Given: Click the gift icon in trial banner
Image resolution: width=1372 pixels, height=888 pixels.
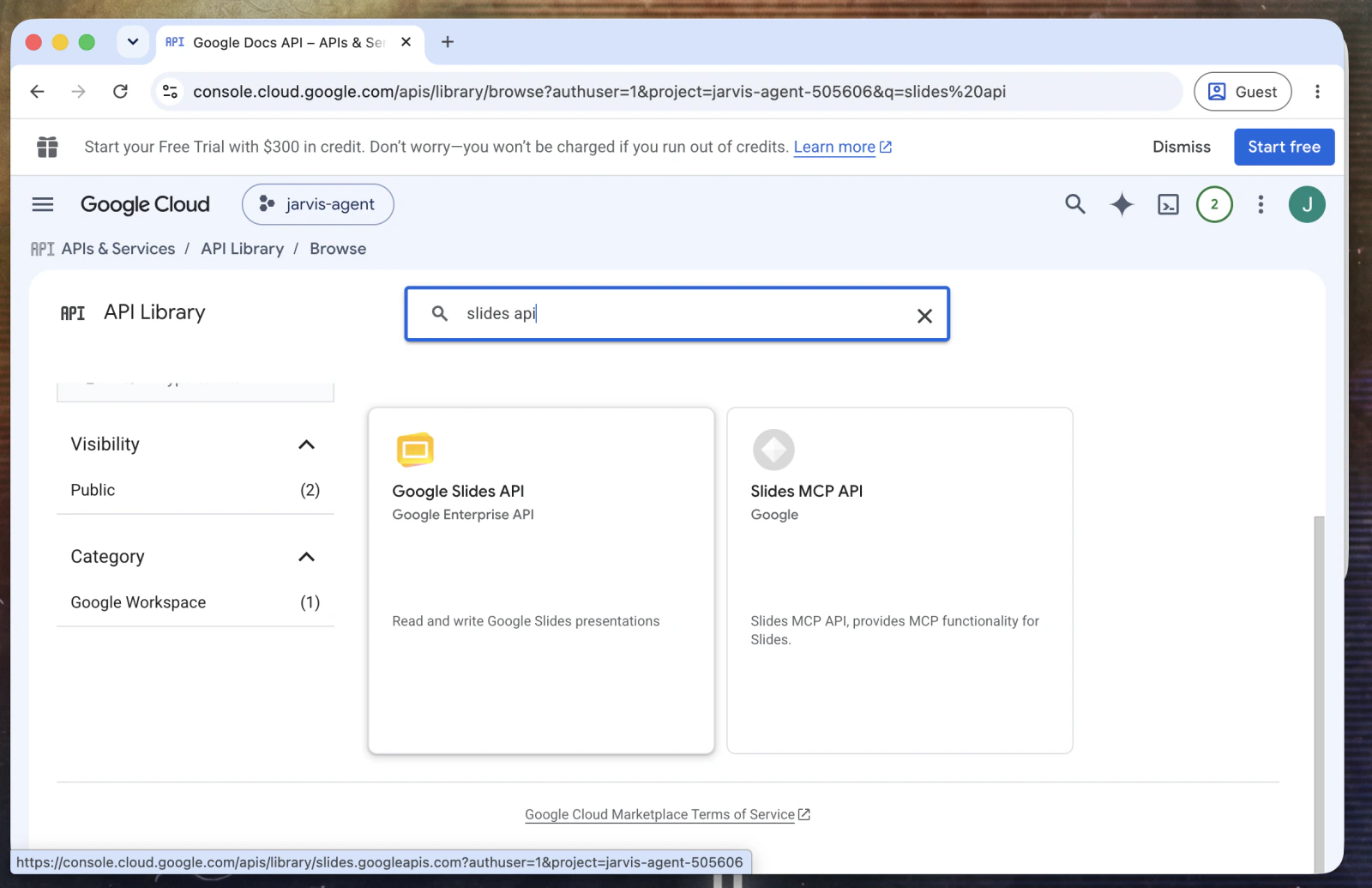Looking at the screenshot, I should [47, 148].
